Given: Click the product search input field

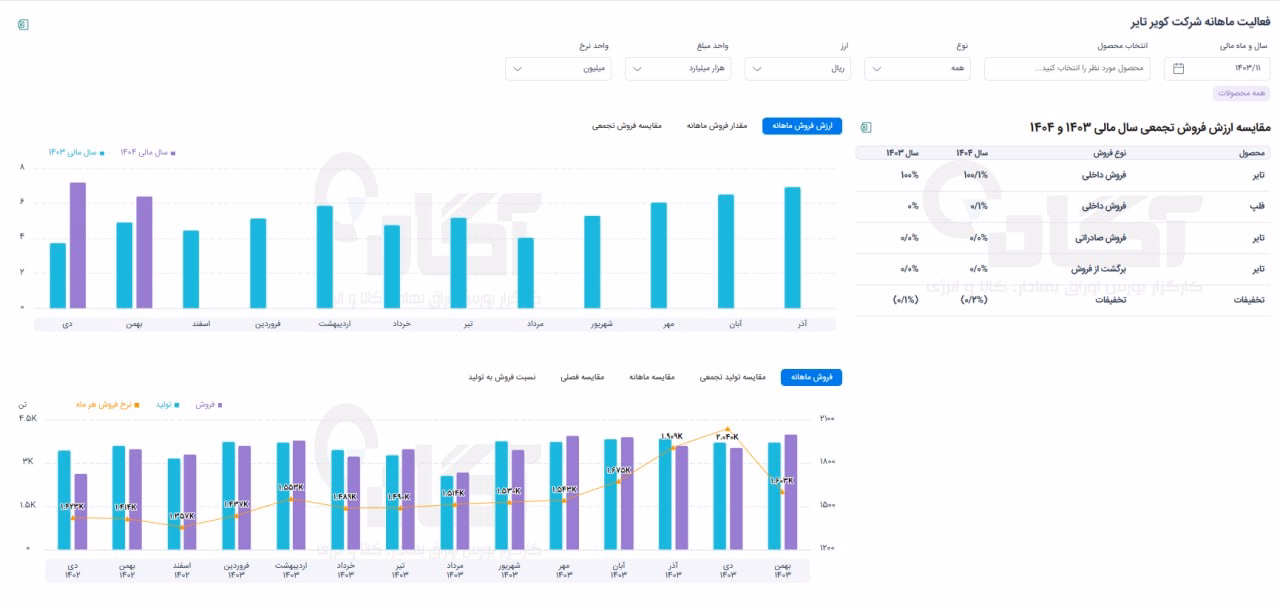Looking at the screenshot, I should click(x=1068, y=68).
